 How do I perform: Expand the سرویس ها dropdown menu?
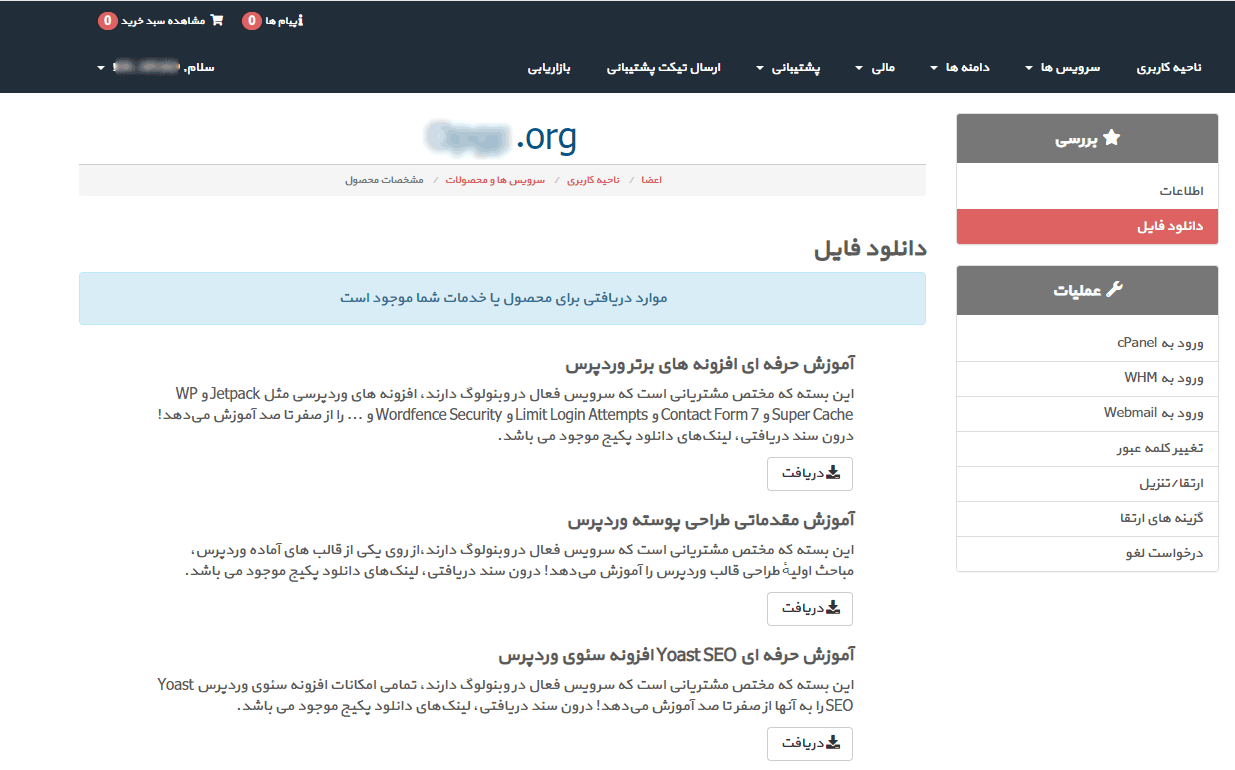point(1062,68)
